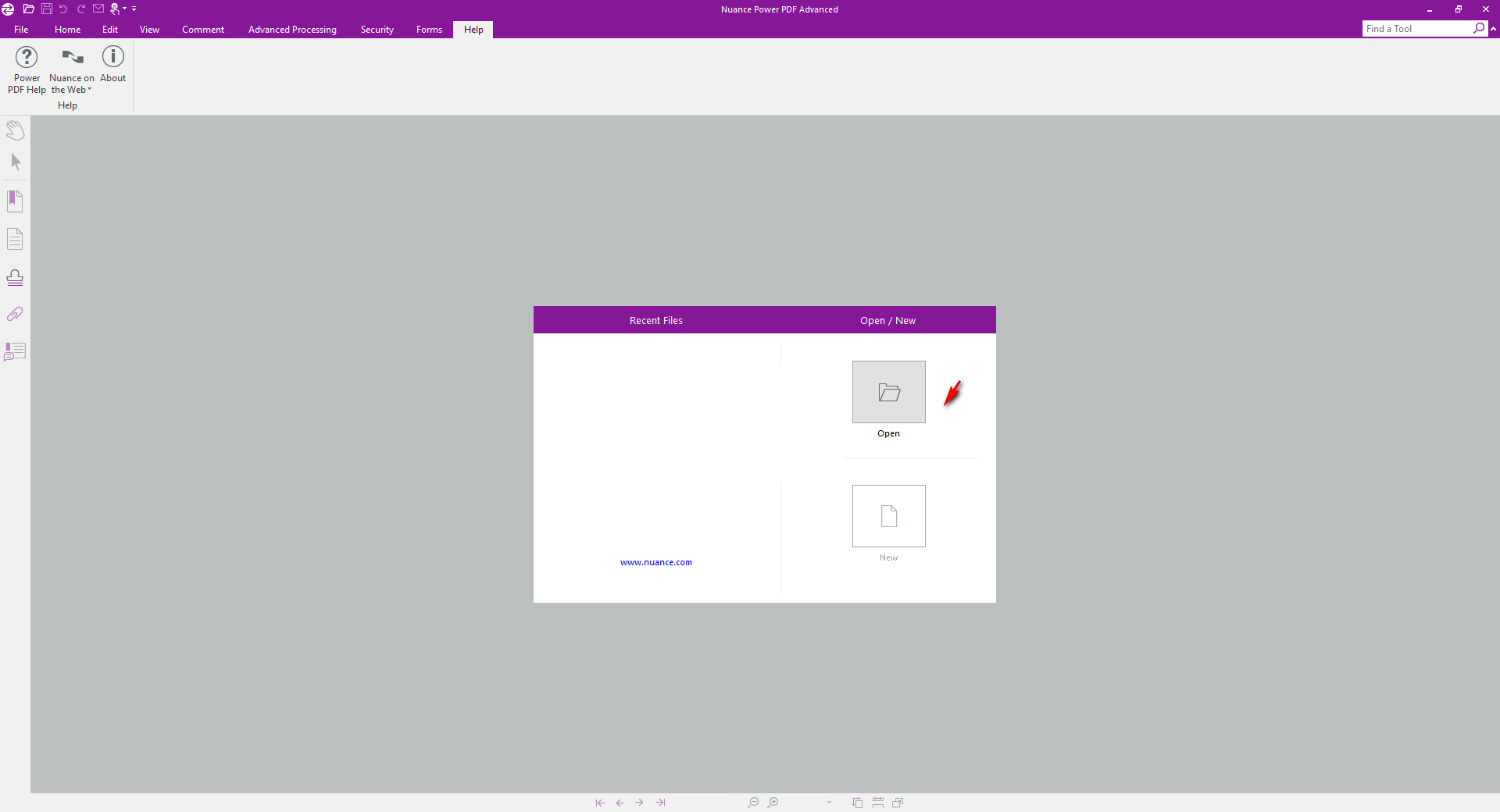
Task: Zoom out using the status bar magnifier
Action: click(752, 803)
